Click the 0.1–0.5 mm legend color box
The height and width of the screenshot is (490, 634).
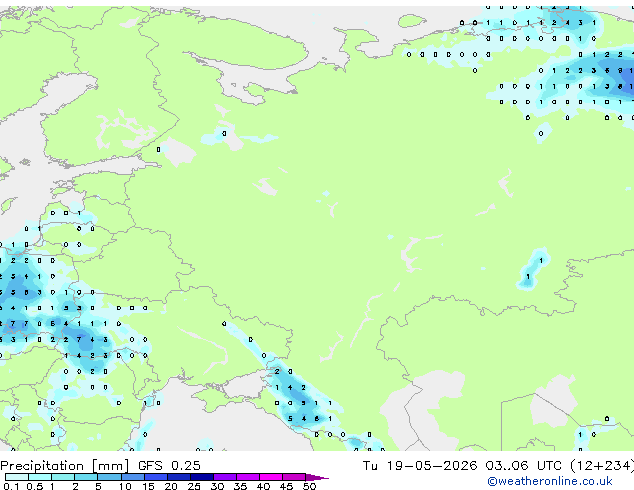pyautogui.click(x=17, y=477)
